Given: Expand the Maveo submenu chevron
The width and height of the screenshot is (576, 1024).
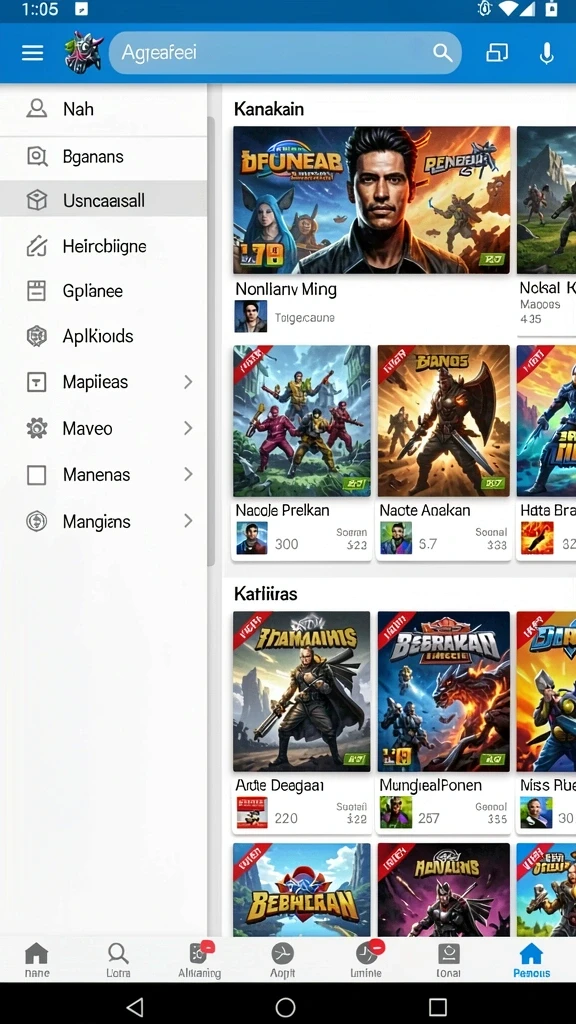Looking at the screenshot, I should tap(188, 428).
